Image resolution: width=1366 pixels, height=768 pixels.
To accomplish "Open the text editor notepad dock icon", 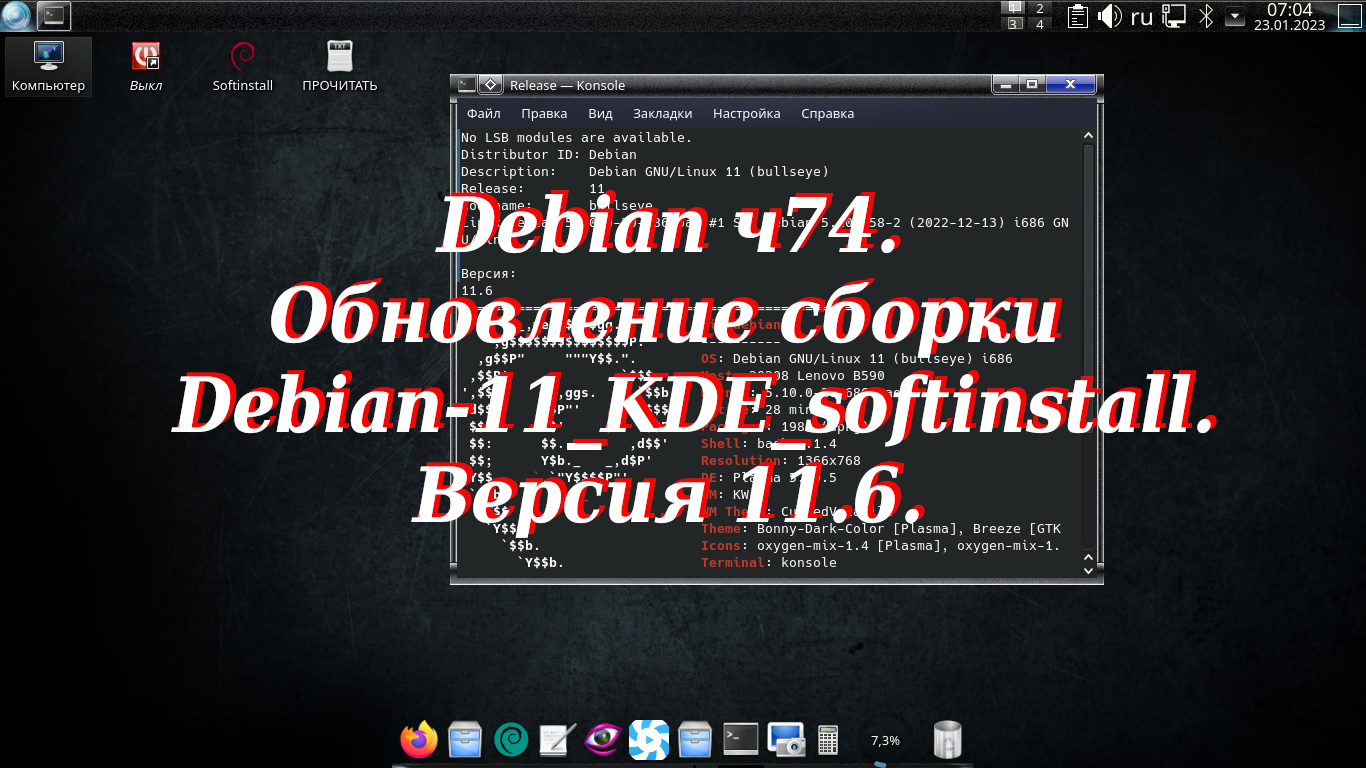I will click(557, 740).
